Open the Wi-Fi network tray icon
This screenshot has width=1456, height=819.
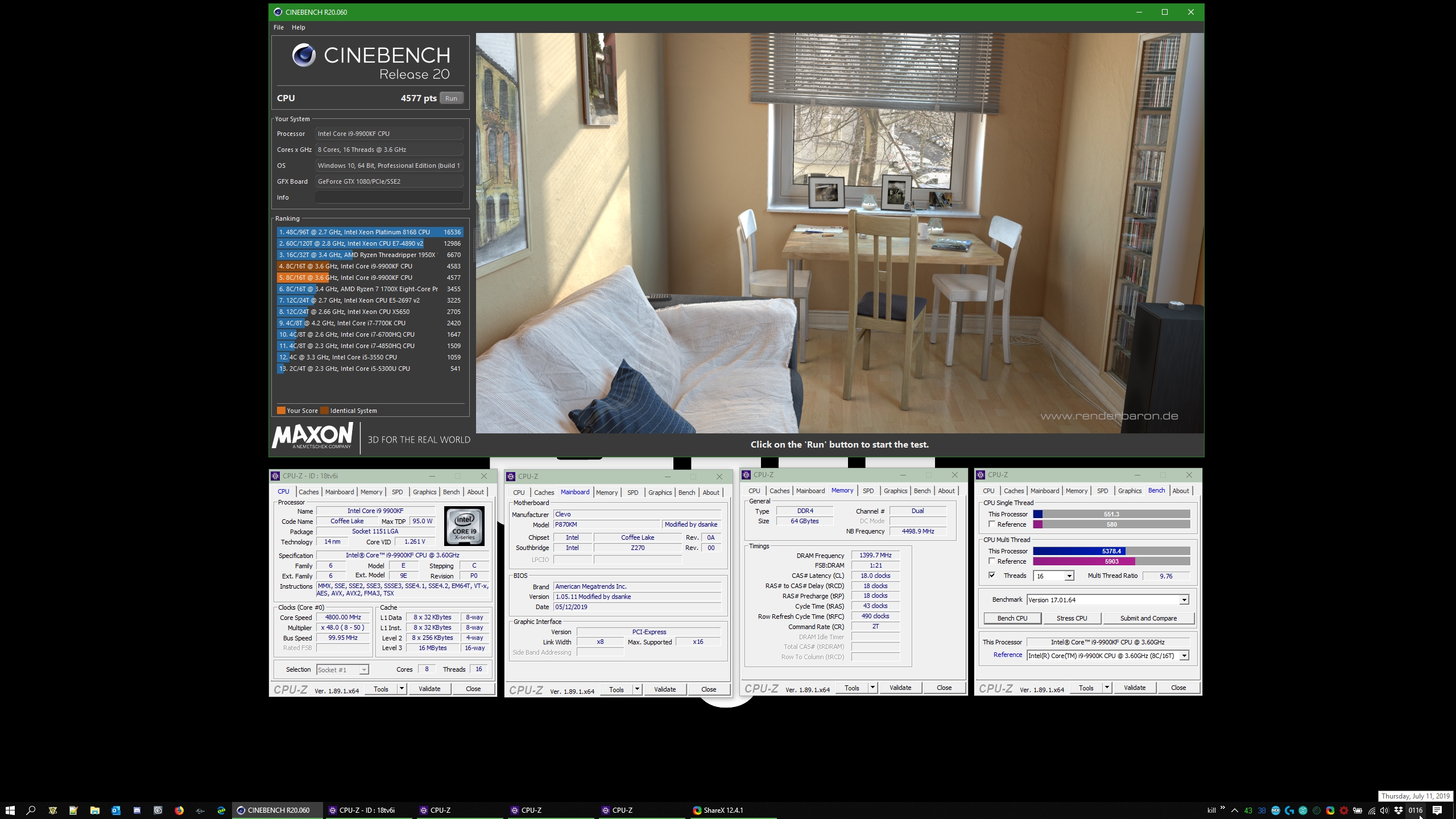pyautogui.click(x=1372, y=810)
